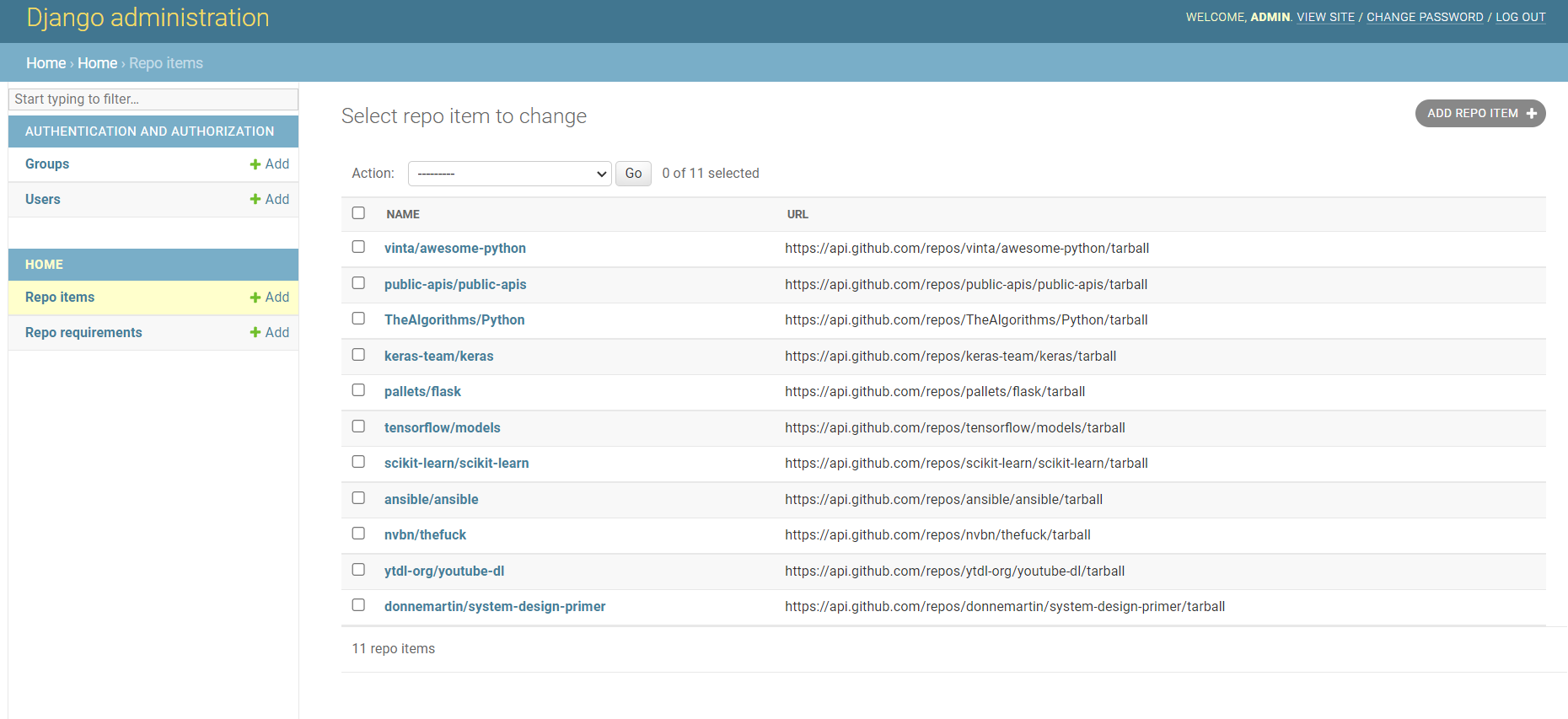Viewport: 1568px width, 719px height.
Task: Select the scikit-learn/scikit-learn row checkbox
Action: click(x=358, y=462)
